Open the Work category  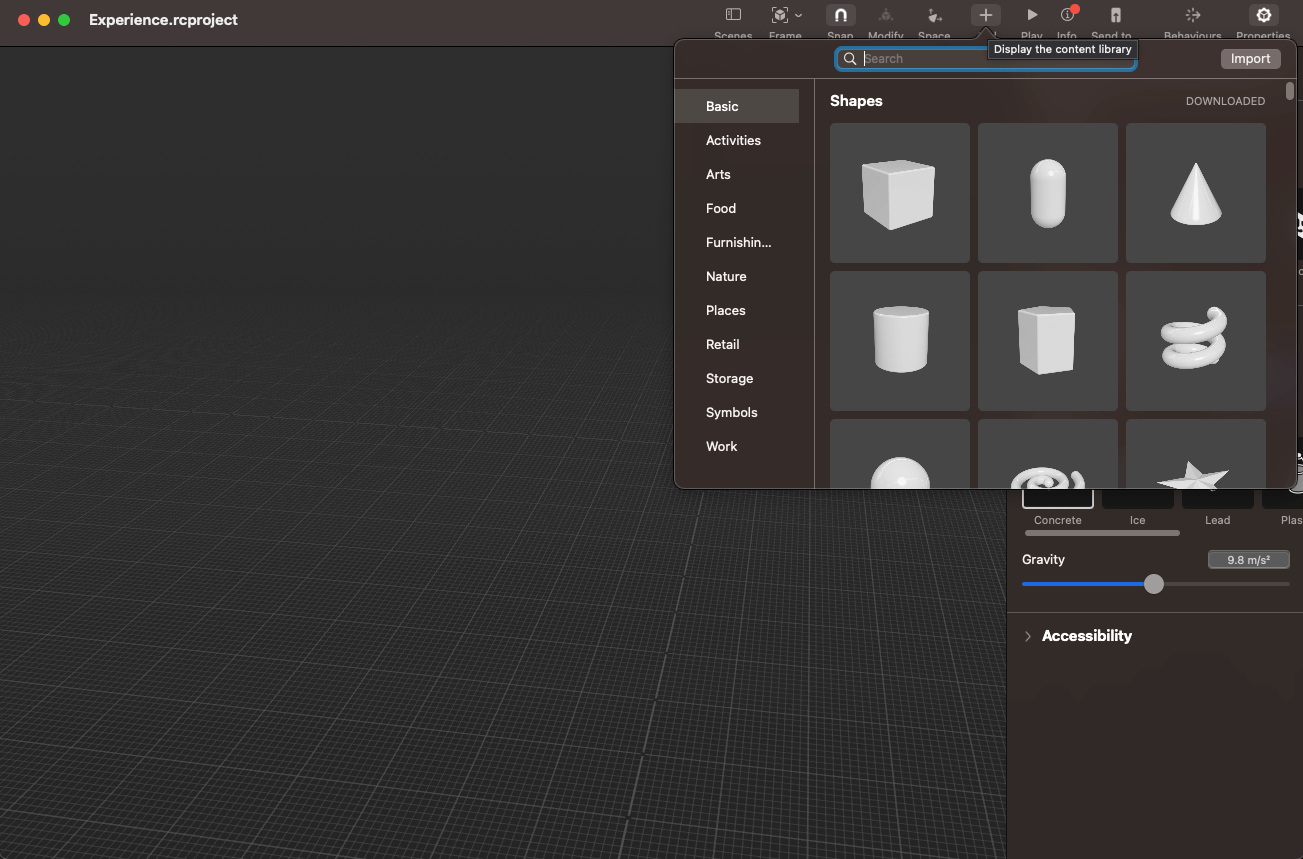click(x=737, y=446)
